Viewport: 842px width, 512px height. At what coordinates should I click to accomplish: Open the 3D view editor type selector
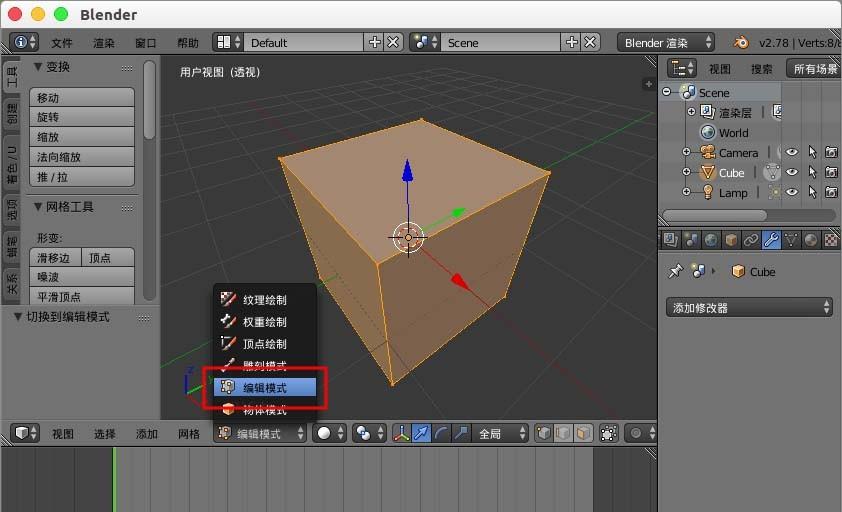[25, 433]
